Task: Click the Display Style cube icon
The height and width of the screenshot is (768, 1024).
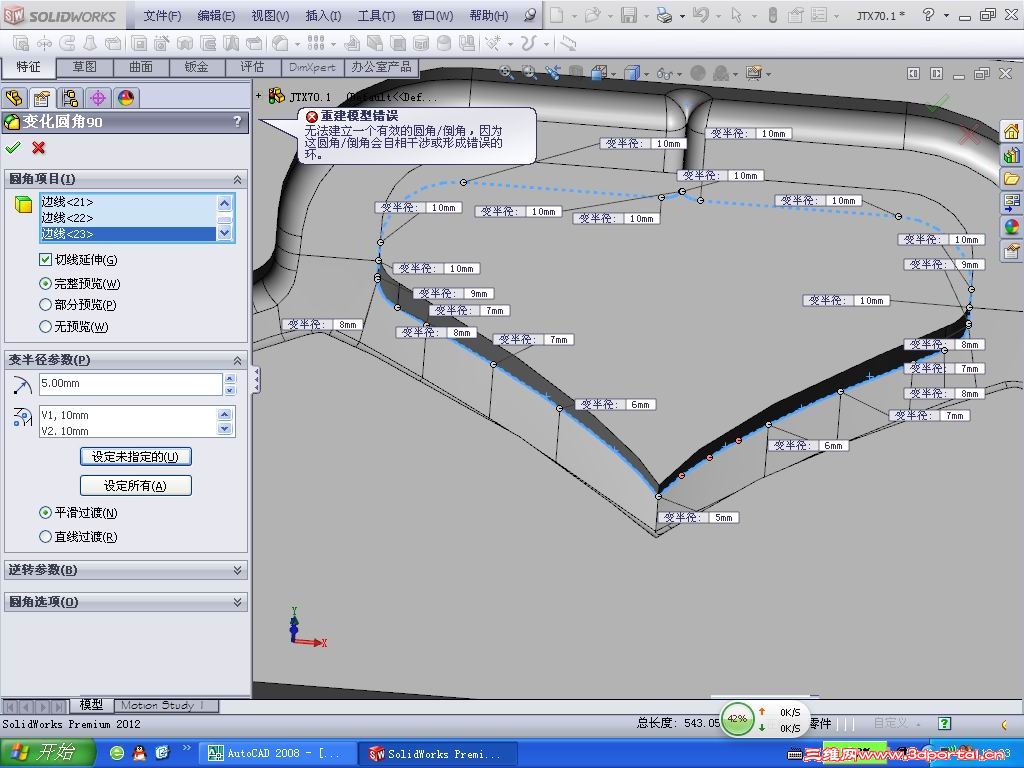Action: [x=632, y=72]
